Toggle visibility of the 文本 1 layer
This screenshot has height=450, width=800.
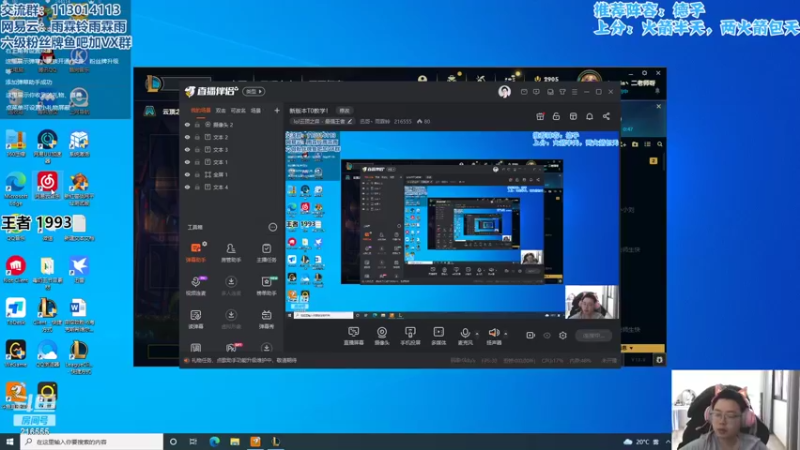click(187, 162)
